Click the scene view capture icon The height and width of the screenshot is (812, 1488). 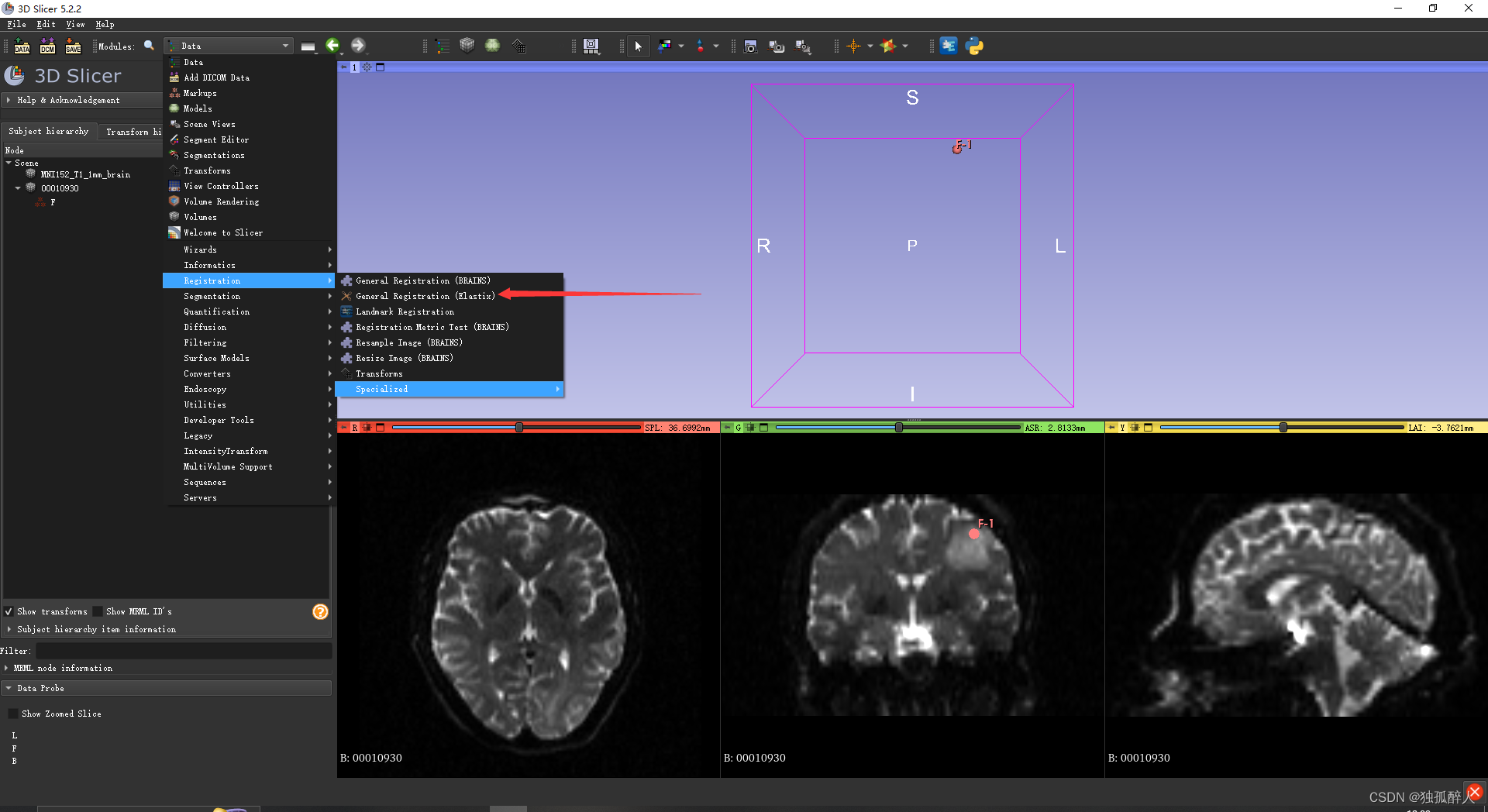click(777, 46)
